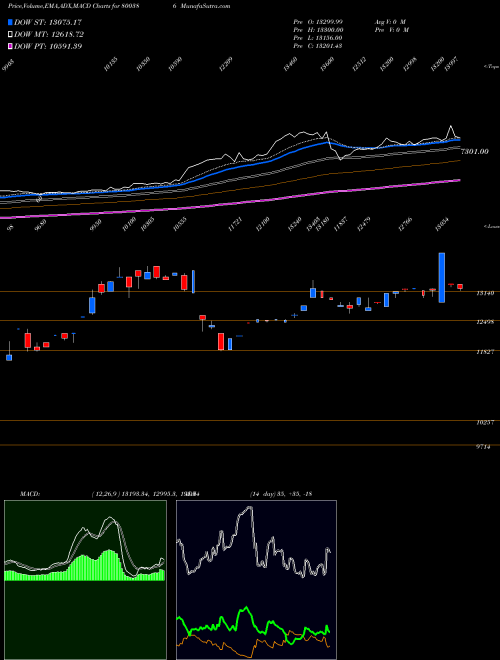Viewport: 500px width, 660px height.
Task: Click the 11827 price level label
Action: [484, 352]
